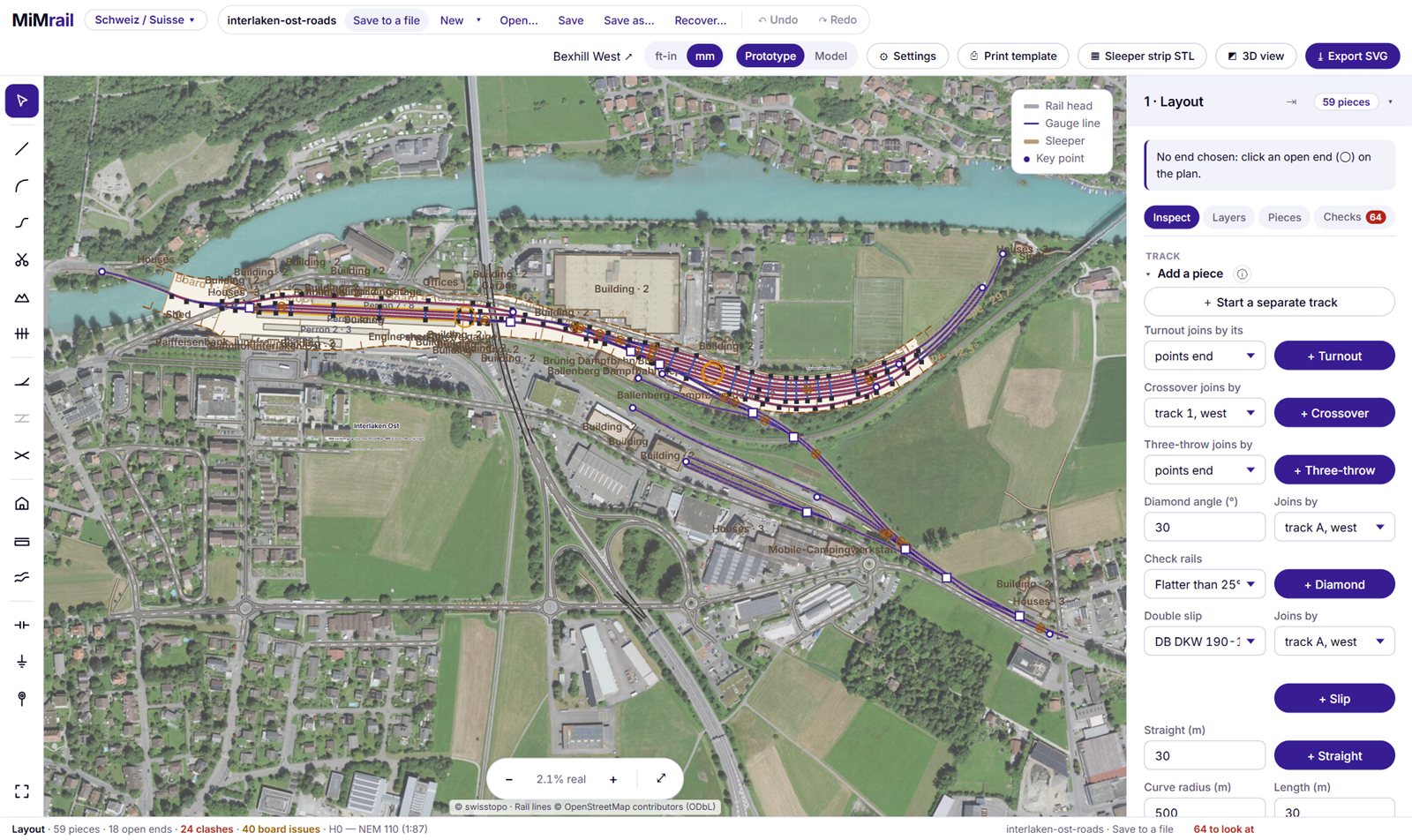Click New in the top menu
Screen dimensions: 1412x840
(x=452, y=20)
